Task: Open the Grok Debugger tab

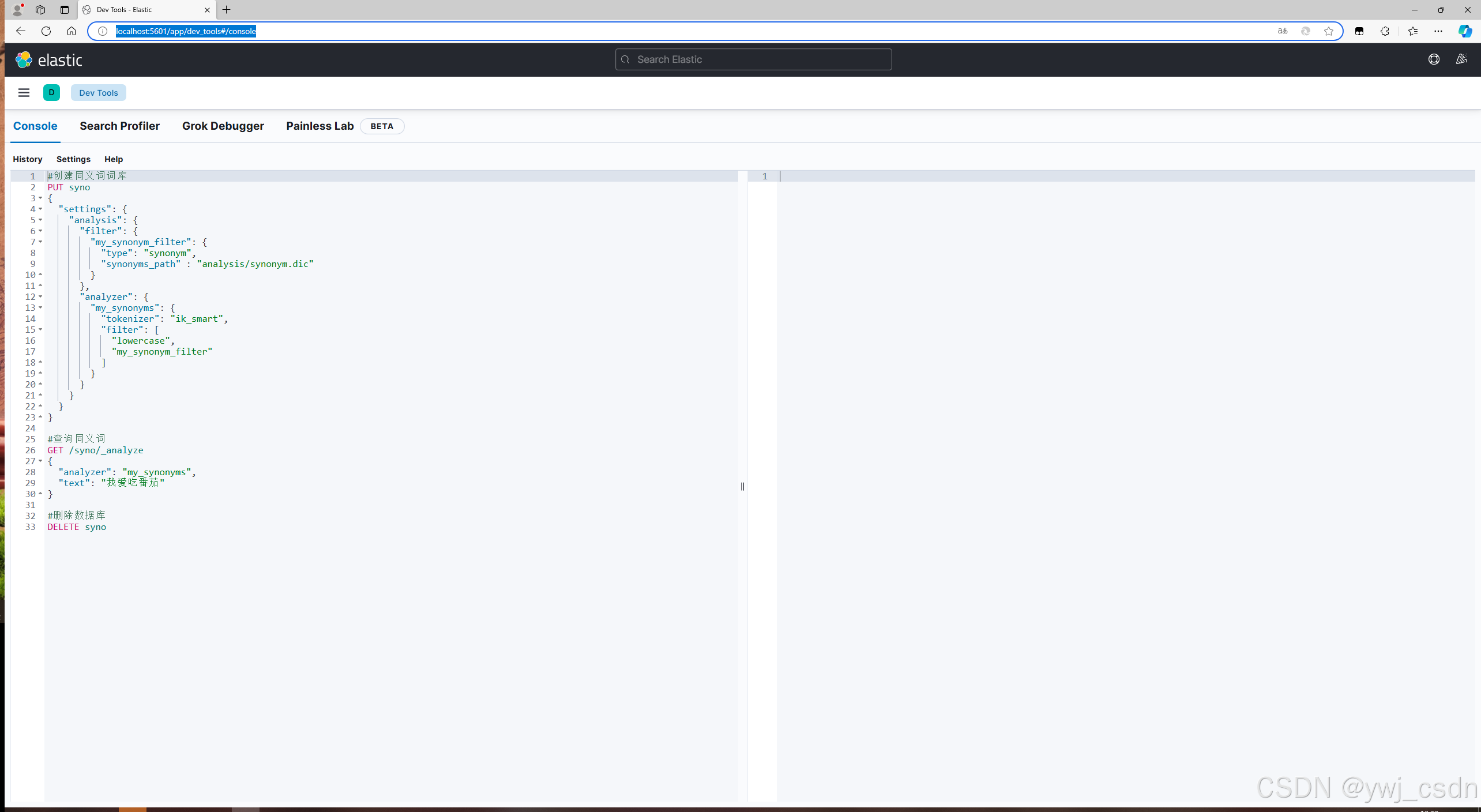Action: point(223,126)
